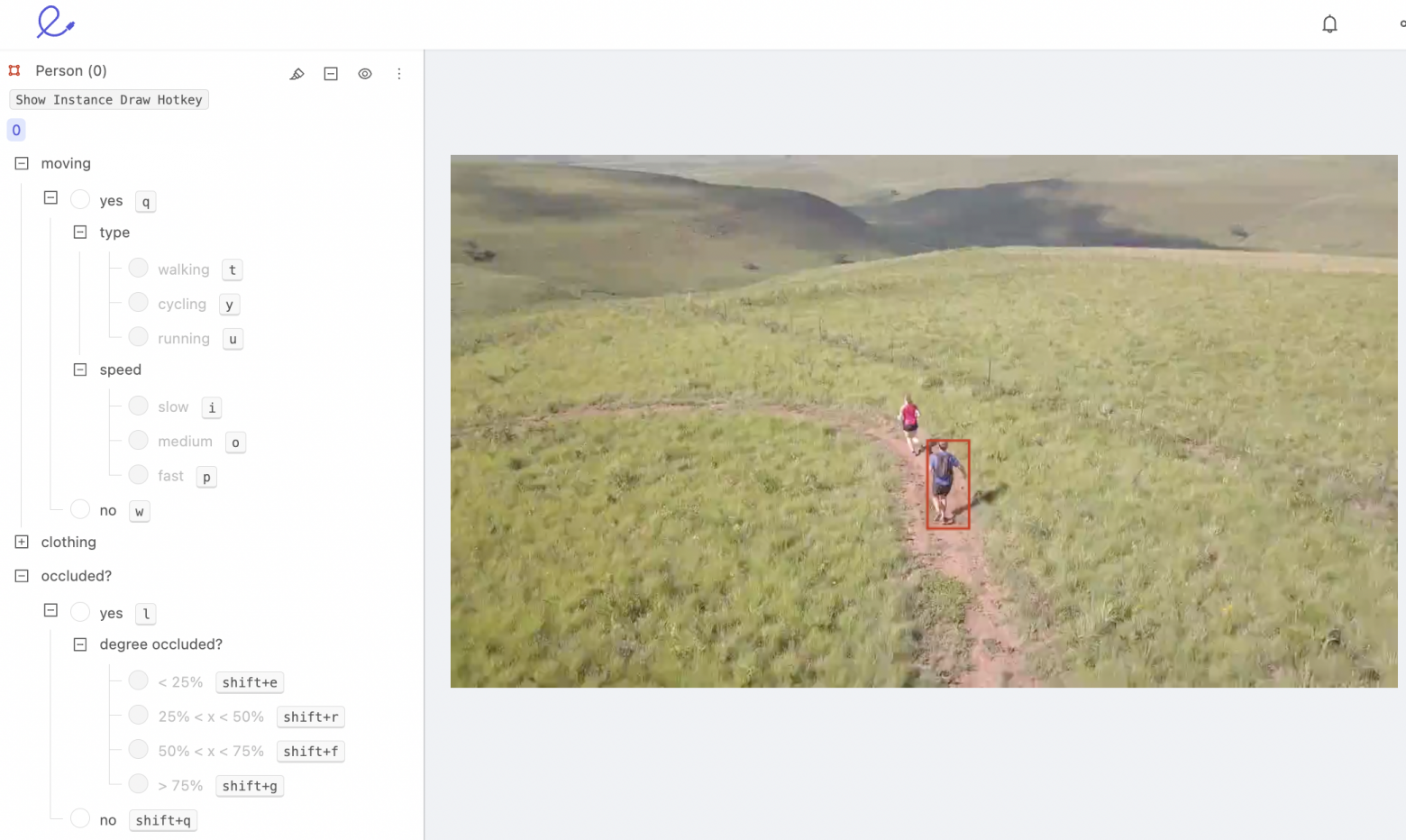Collapse the yes branch under moving
Viewport: 1406px width, 840px height.
[50, 198]
